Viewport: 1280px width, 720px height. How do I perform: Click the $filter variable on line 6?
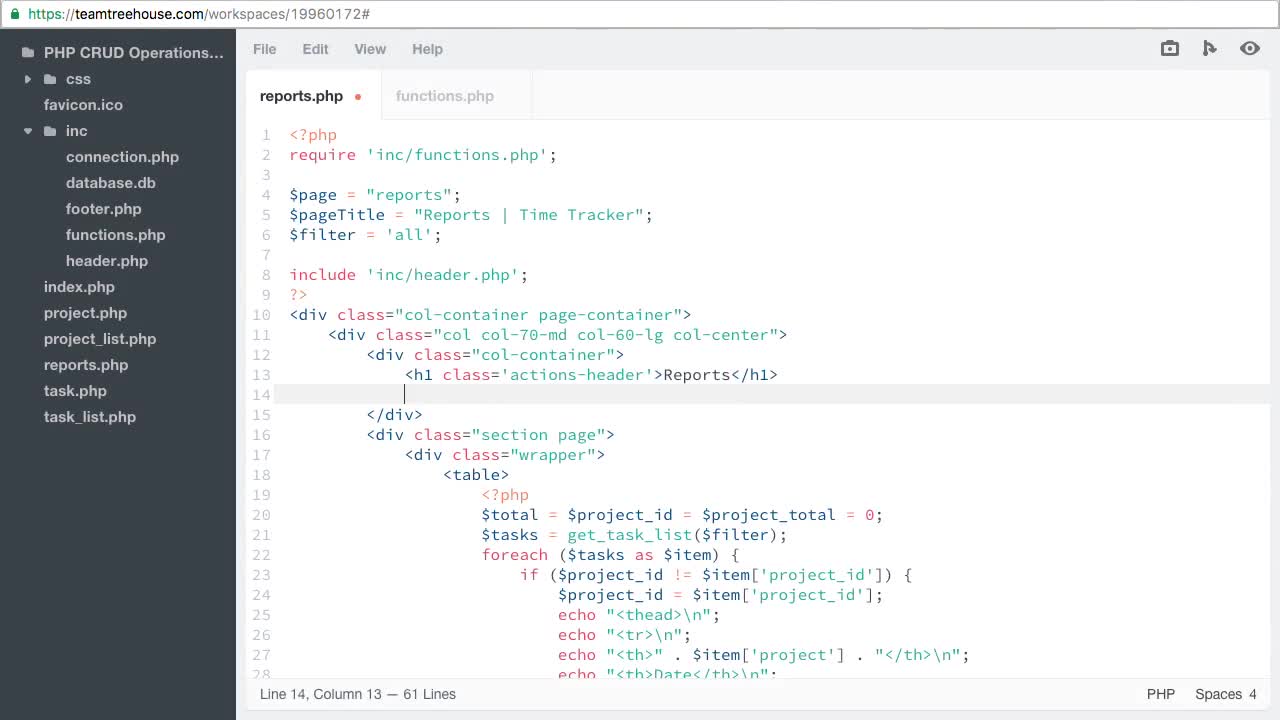[x=322, y=235]
